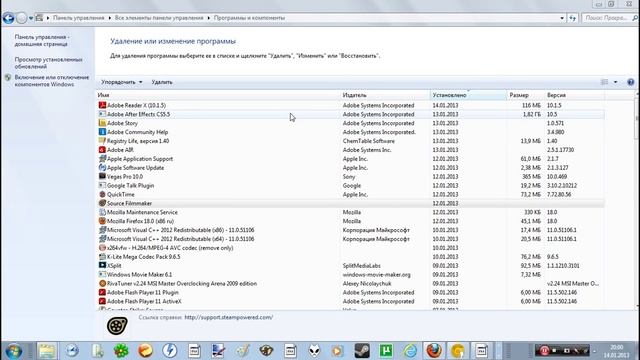Sort by the Версия column header
Image resolution: width=640 pixels, height=360 pixels.
574,95
